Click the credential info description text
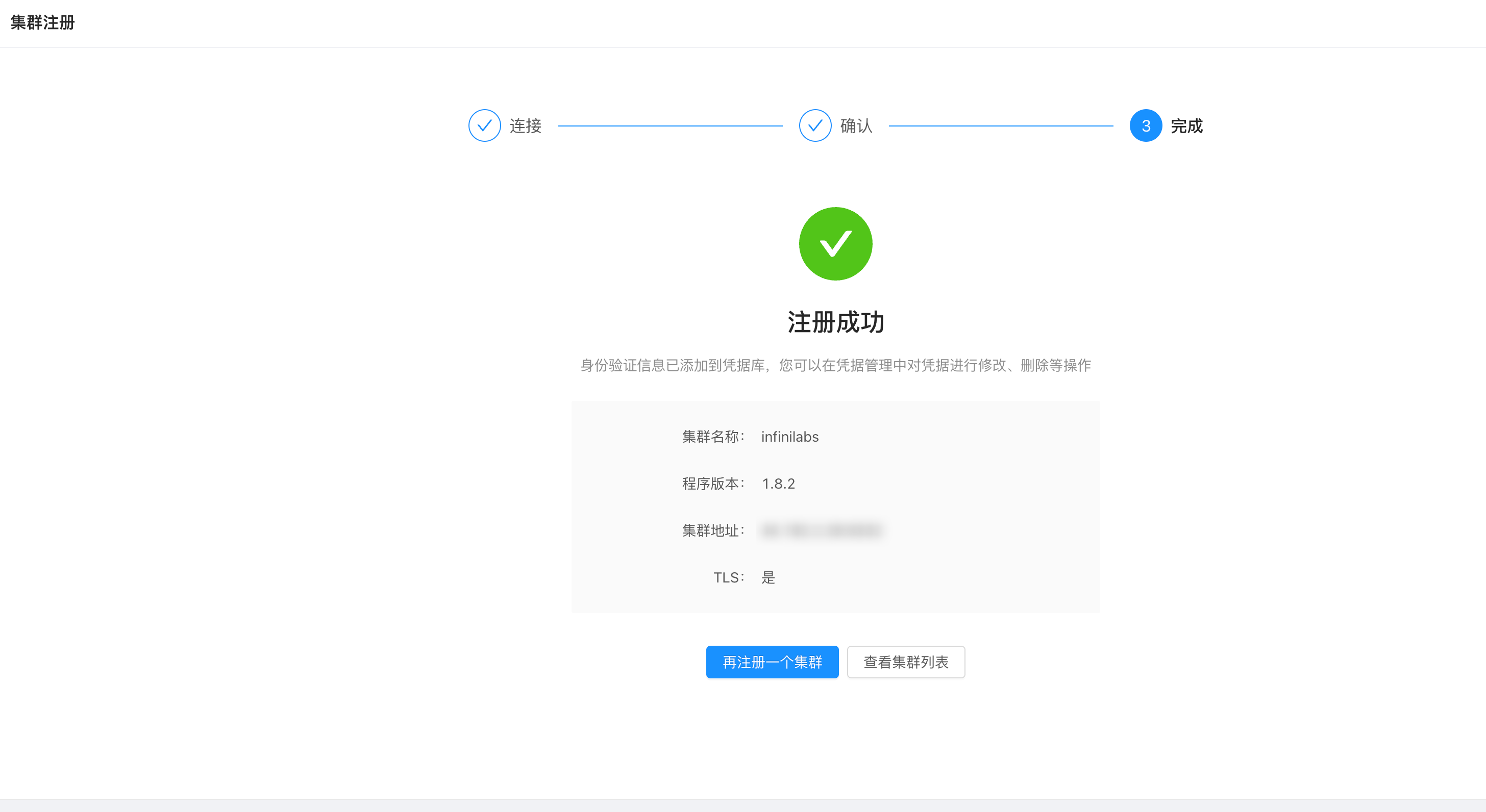1486x812 pixels. click(835, 365)
